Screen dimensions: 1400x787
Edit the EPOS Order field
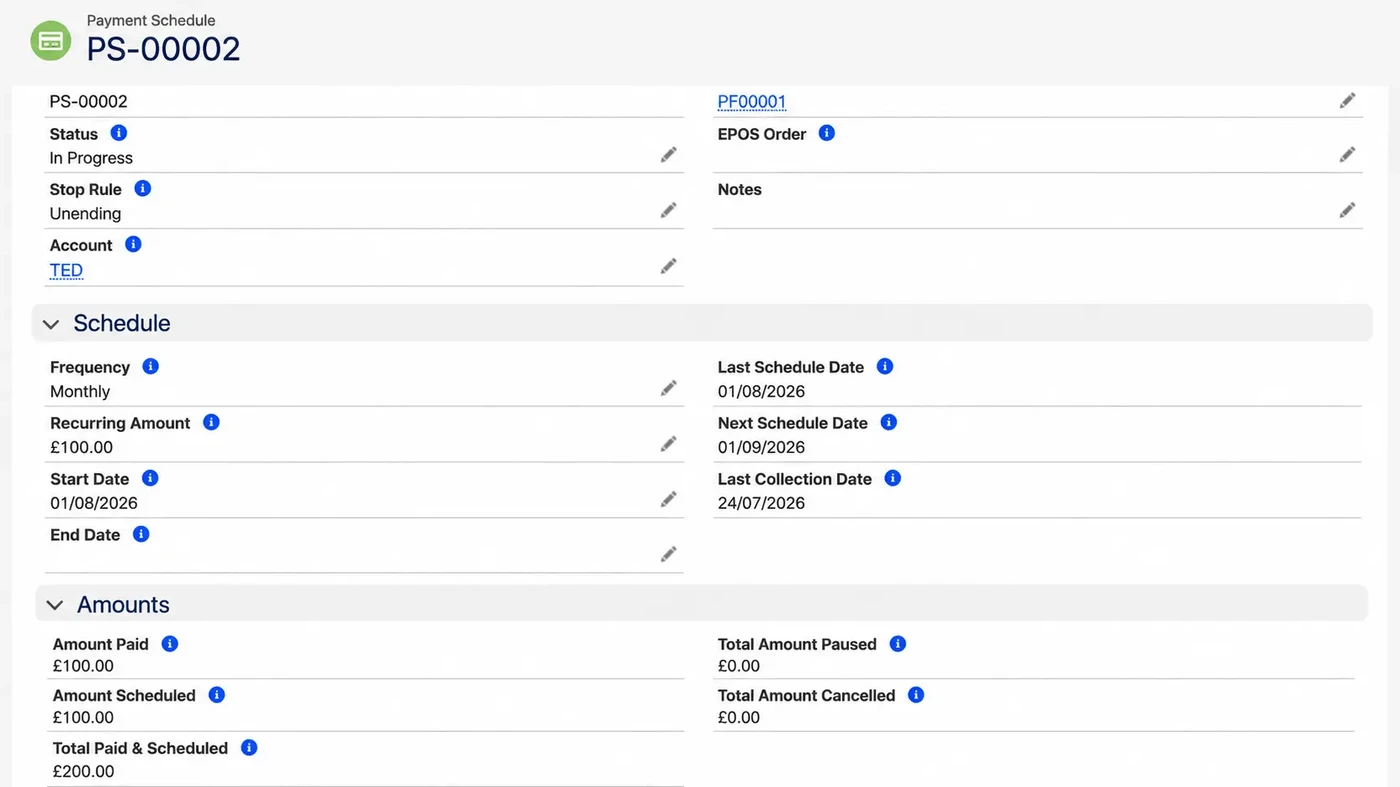pos(1347,155)
